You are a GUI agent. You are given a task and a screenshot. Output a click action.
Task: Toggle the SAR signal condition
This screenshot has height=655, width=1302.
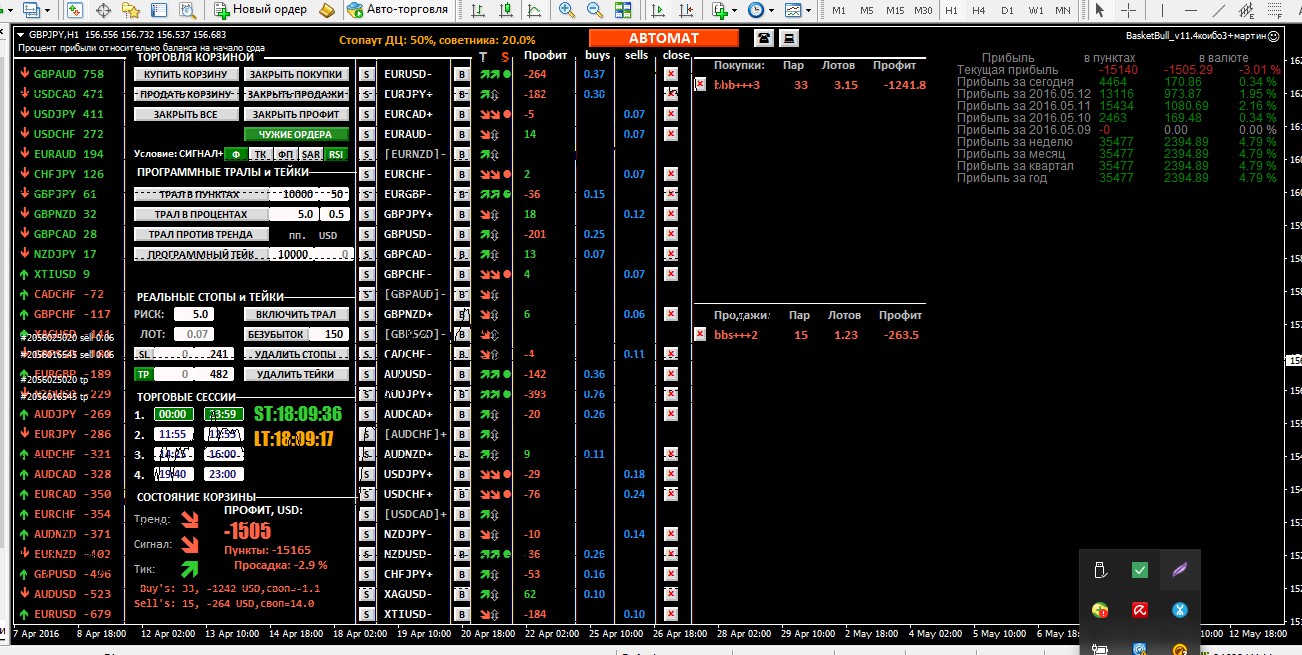311,154
